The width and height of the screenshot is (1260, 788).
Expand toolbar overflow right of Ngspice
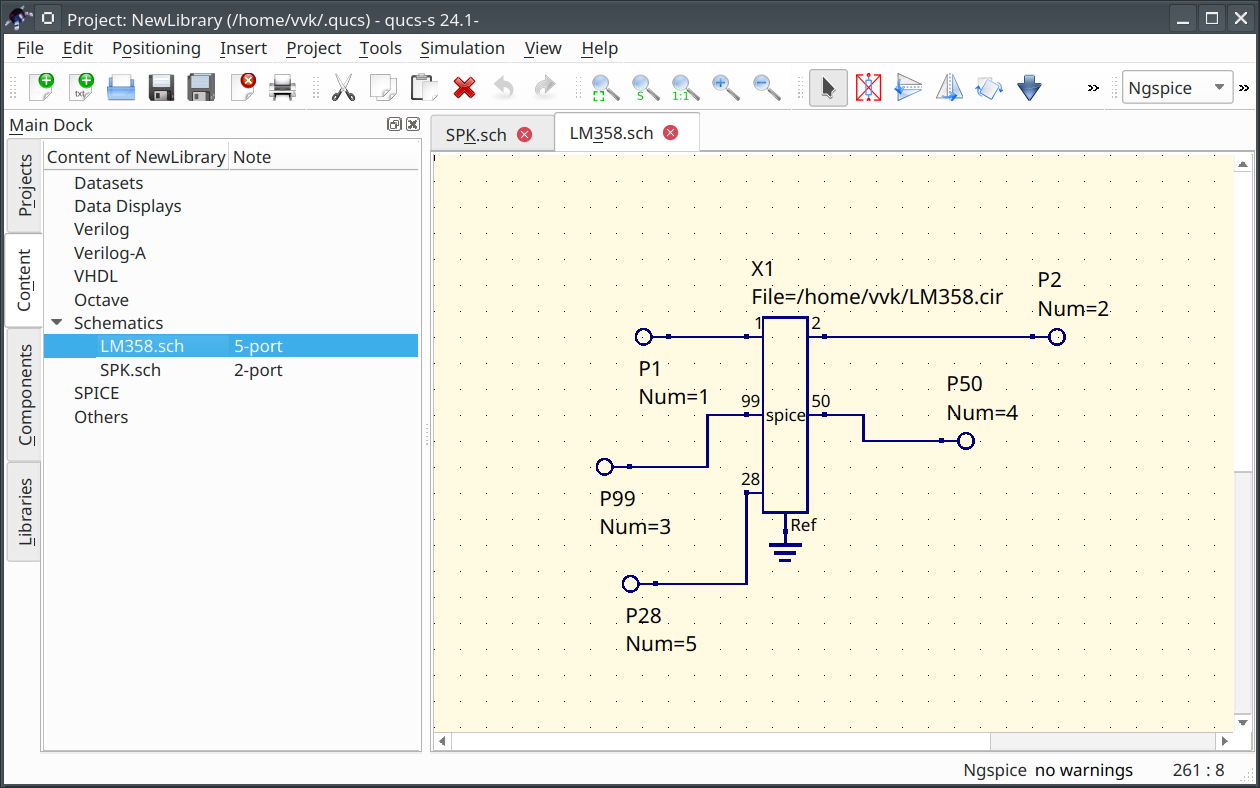click(x=1245, y=88)
